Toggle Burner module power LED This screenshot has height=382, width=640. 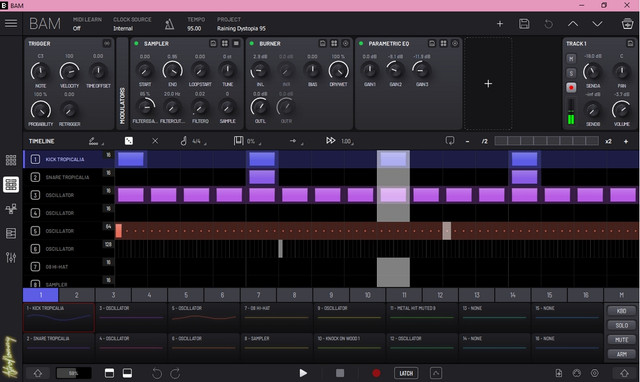(x=252, y=43)
